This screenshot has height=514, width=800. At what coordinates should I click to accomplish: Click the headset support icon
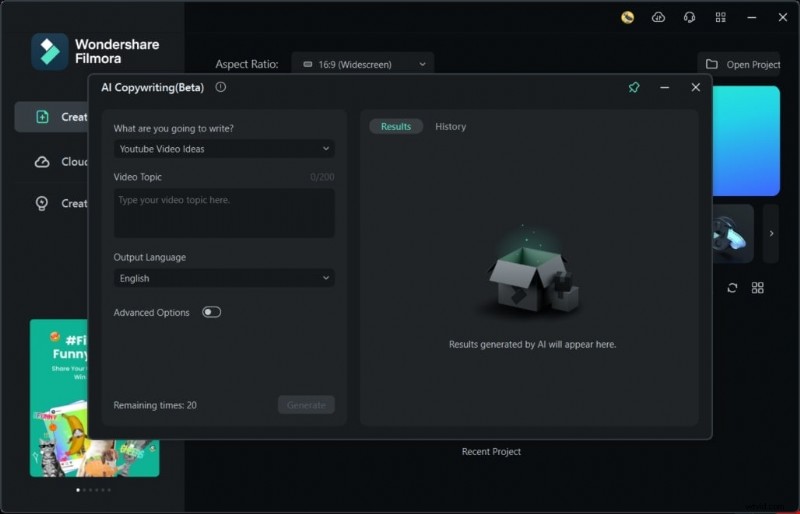[689, 17]
